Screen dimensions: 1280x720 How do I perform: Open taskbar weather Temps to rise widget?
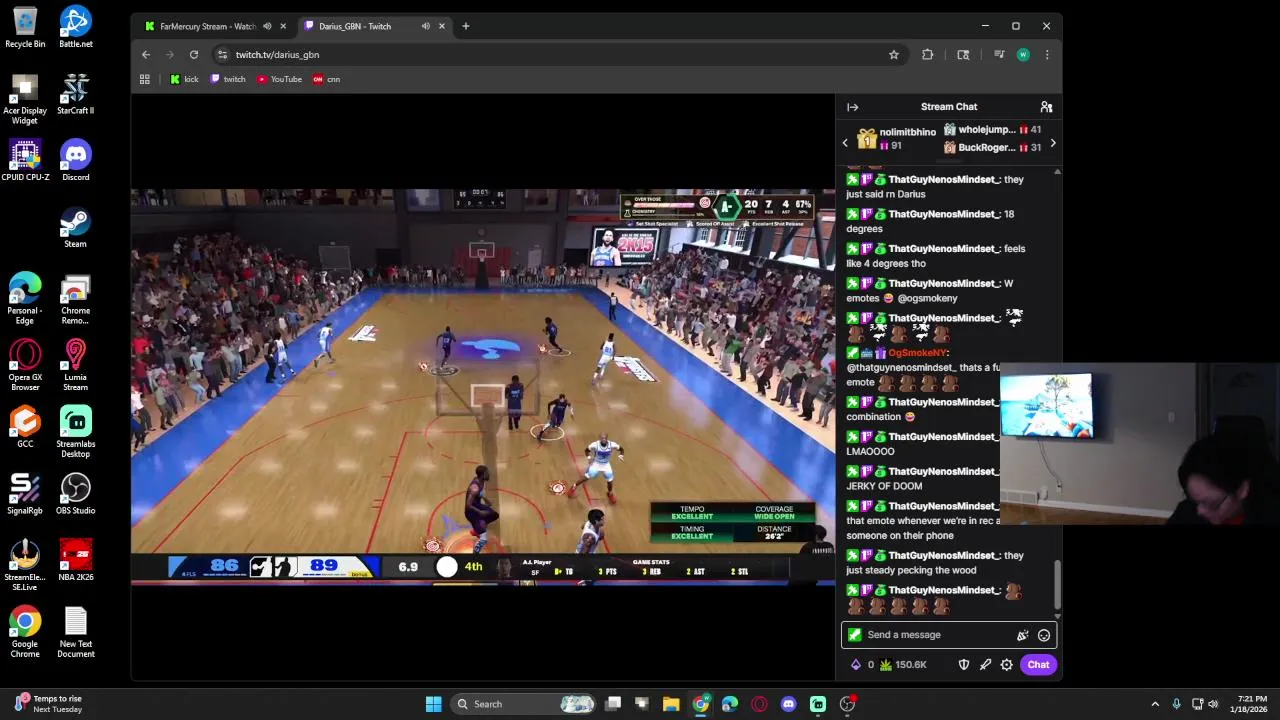48,704
